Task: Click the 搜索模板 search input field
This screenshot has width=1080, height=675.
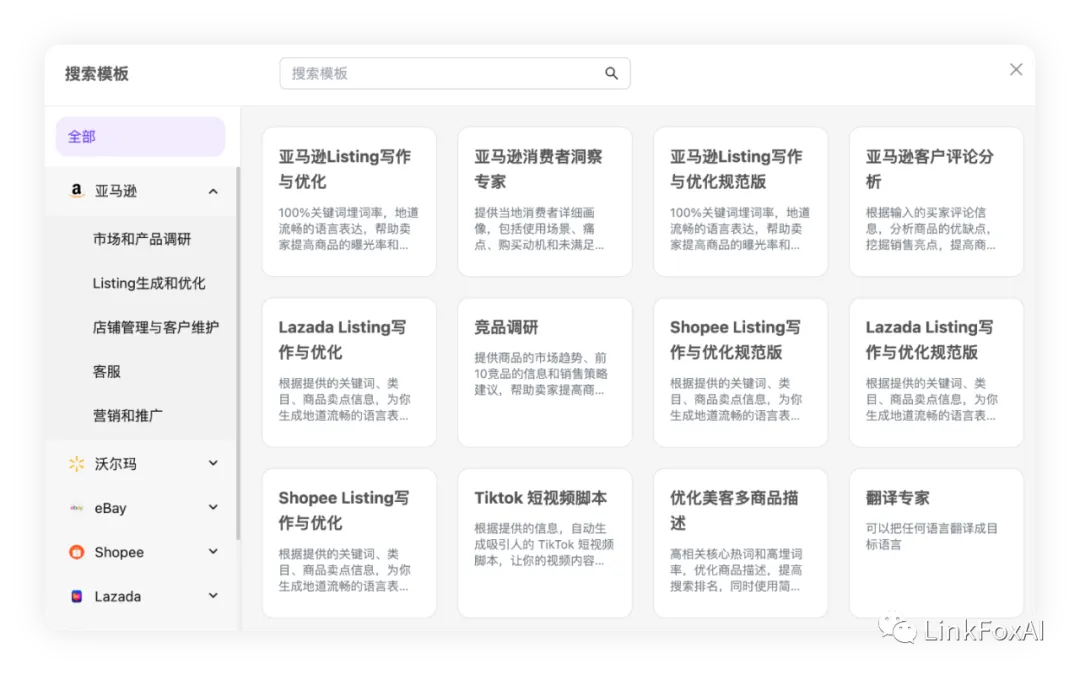Action: [455, 73]
